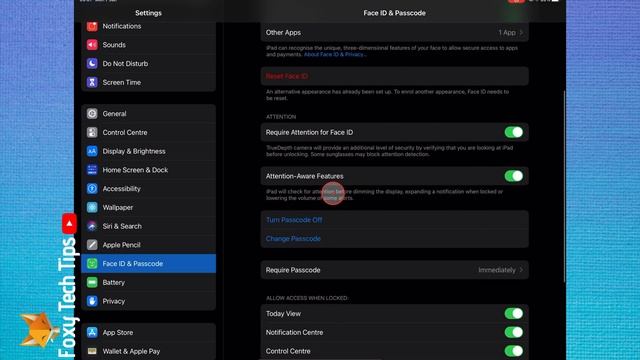Open About Face ID & Privacy link
Viewport: 640px width, 360px height.
click(335, 54)
